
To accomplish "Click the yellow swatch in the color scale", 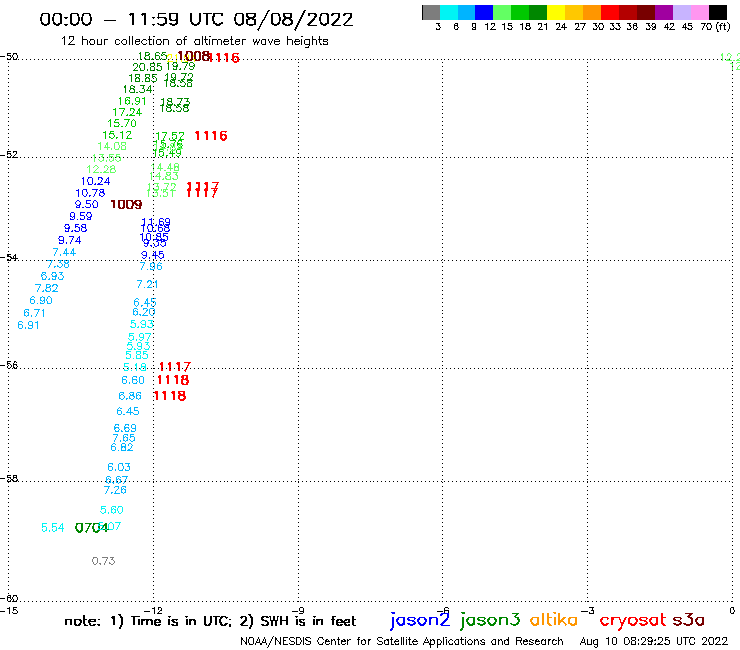I will click(556, 12).
